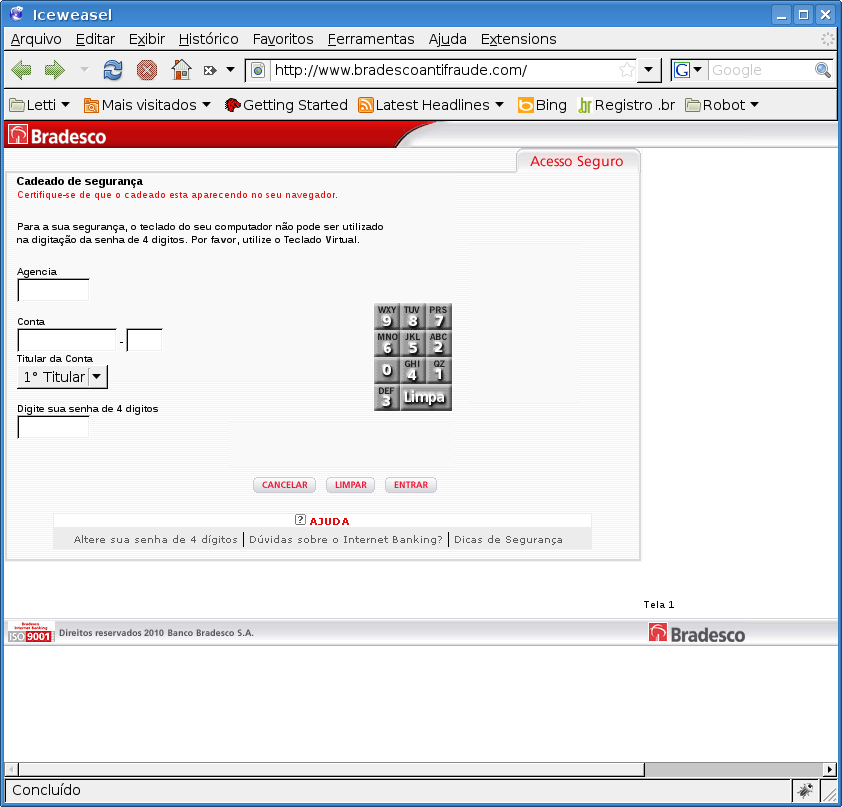This screenshot has width=842, height=807.
Task: Click the horizontal scrollbar thumb
Action: point(331,770)
